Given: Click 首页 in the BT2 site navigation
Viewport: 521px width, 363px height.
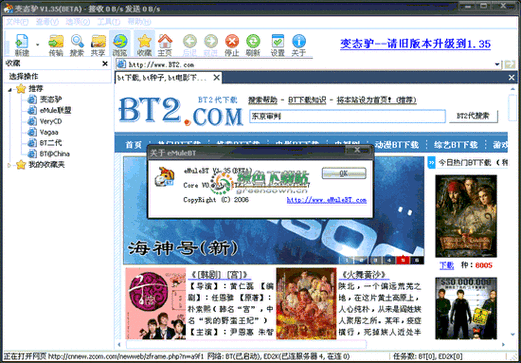Looking at the screenshot, I should (x=134, y=145).
